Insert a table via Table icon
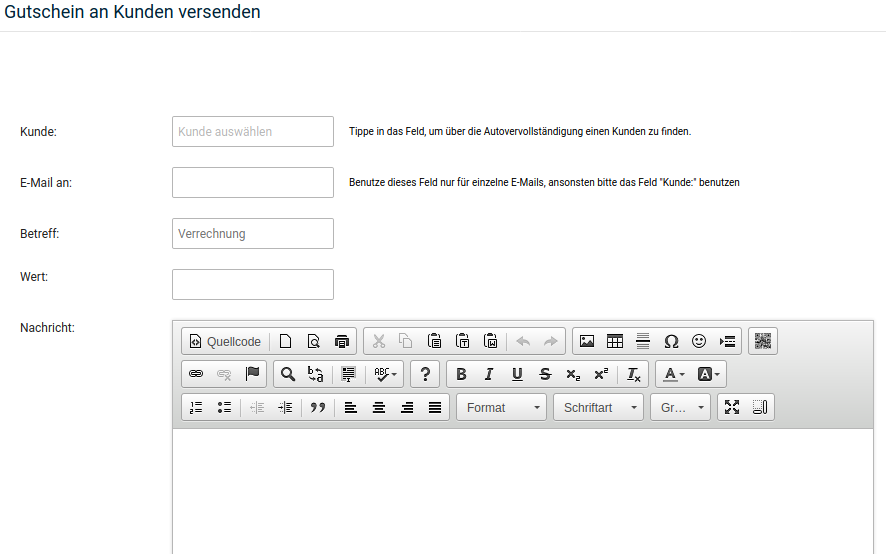 pyautogui.click(x=615, y=341)
